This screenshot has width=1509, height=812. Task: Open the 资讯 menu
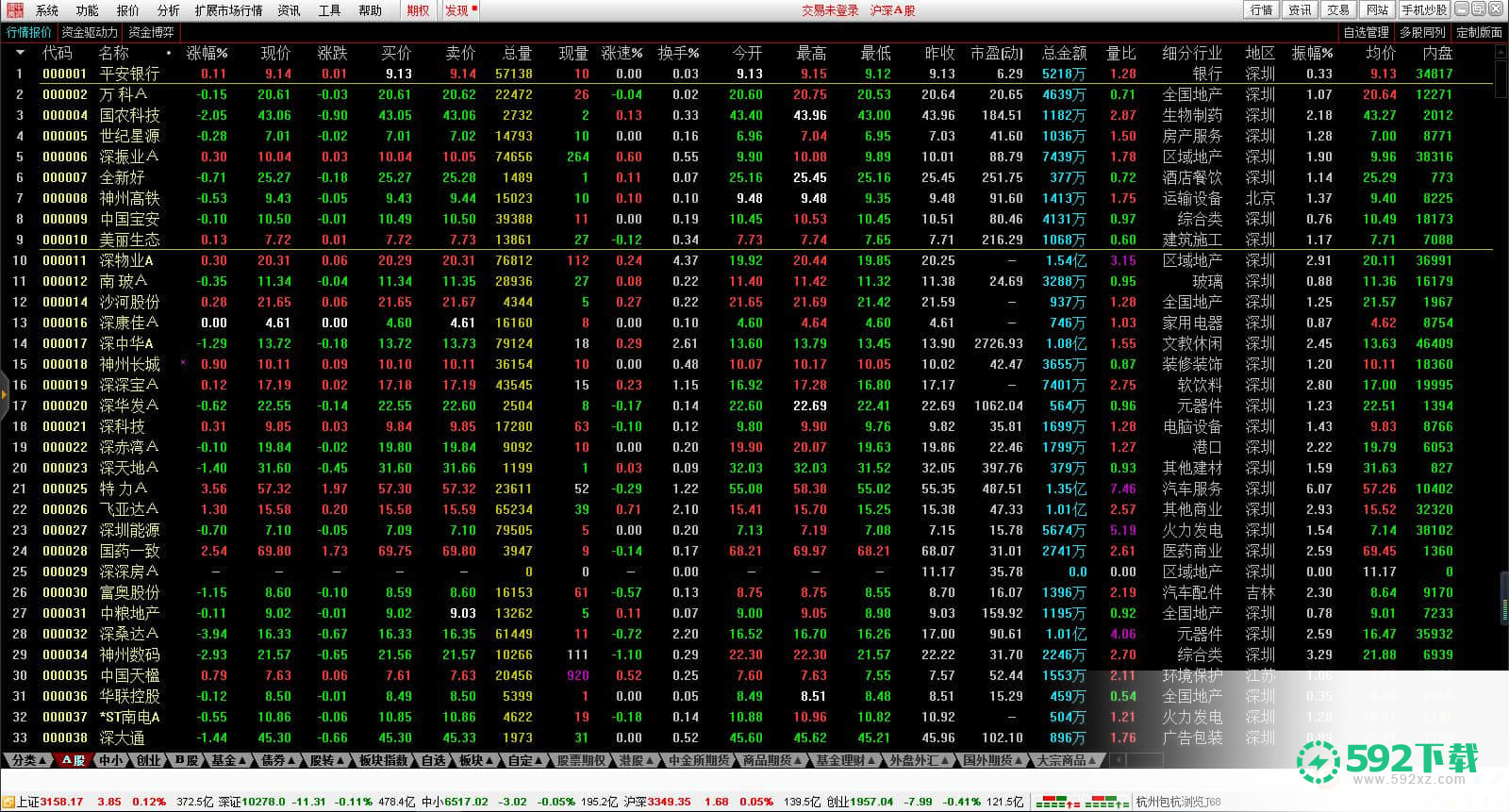pyautogui.click(x=289, y=10)
